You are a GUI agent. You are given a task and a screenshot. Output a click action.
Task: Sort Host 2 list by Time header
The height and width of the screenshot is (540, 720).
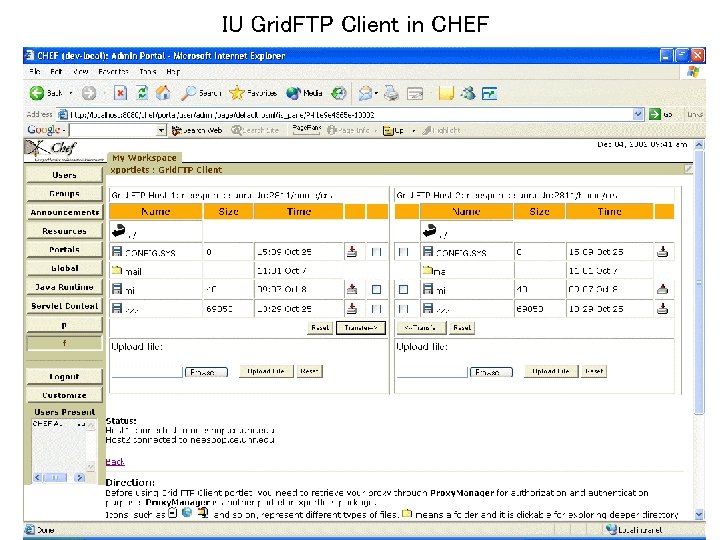[609, 212]
